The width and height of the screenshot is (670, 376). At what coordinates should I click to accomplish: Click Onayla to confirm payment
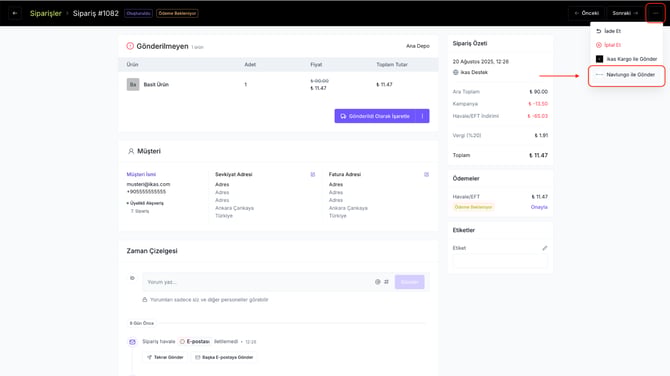(539, 207)
